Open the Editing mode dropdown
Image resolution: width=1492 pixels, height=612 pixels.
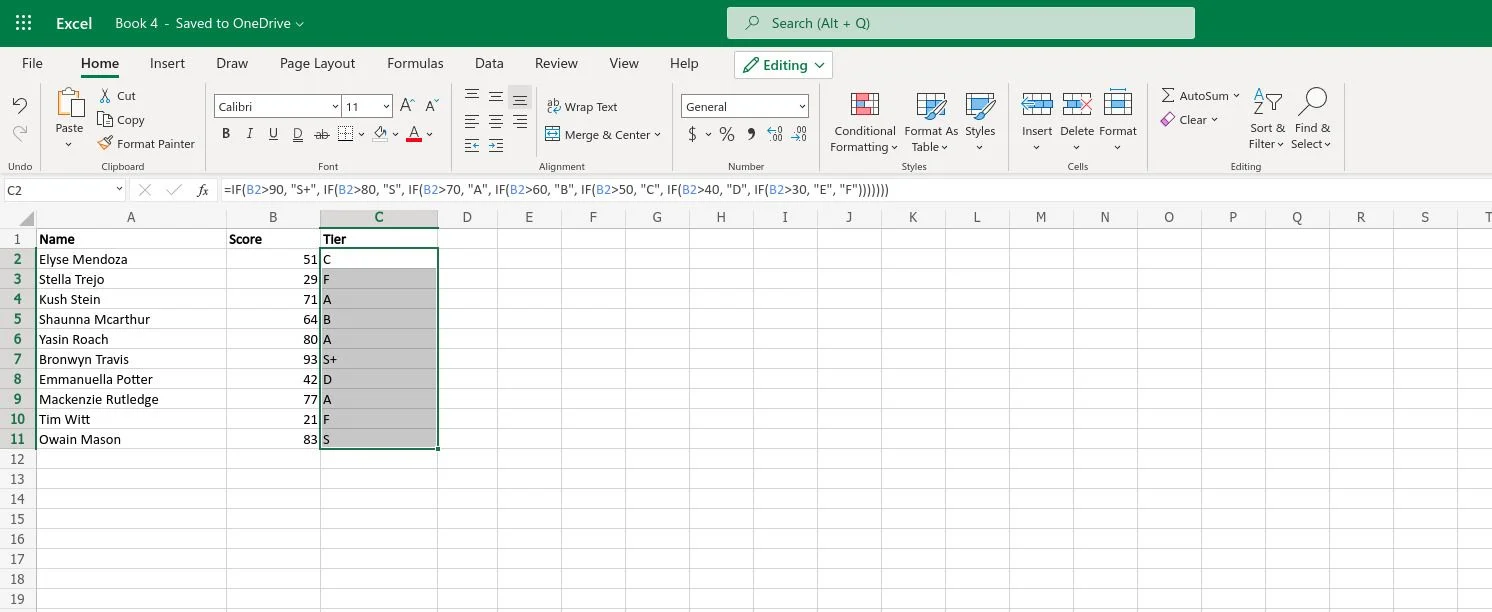pyautogui.click(x=783, y=65)
